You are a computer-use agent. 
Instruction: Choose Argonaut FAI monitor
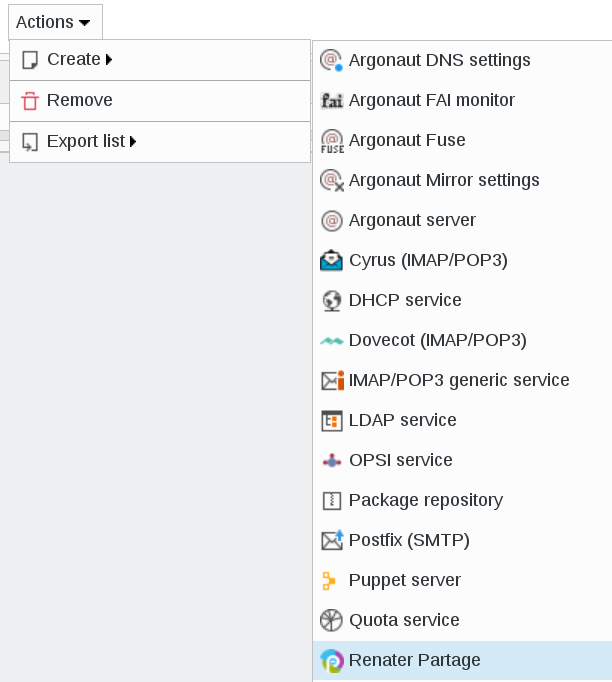point(462,100)
